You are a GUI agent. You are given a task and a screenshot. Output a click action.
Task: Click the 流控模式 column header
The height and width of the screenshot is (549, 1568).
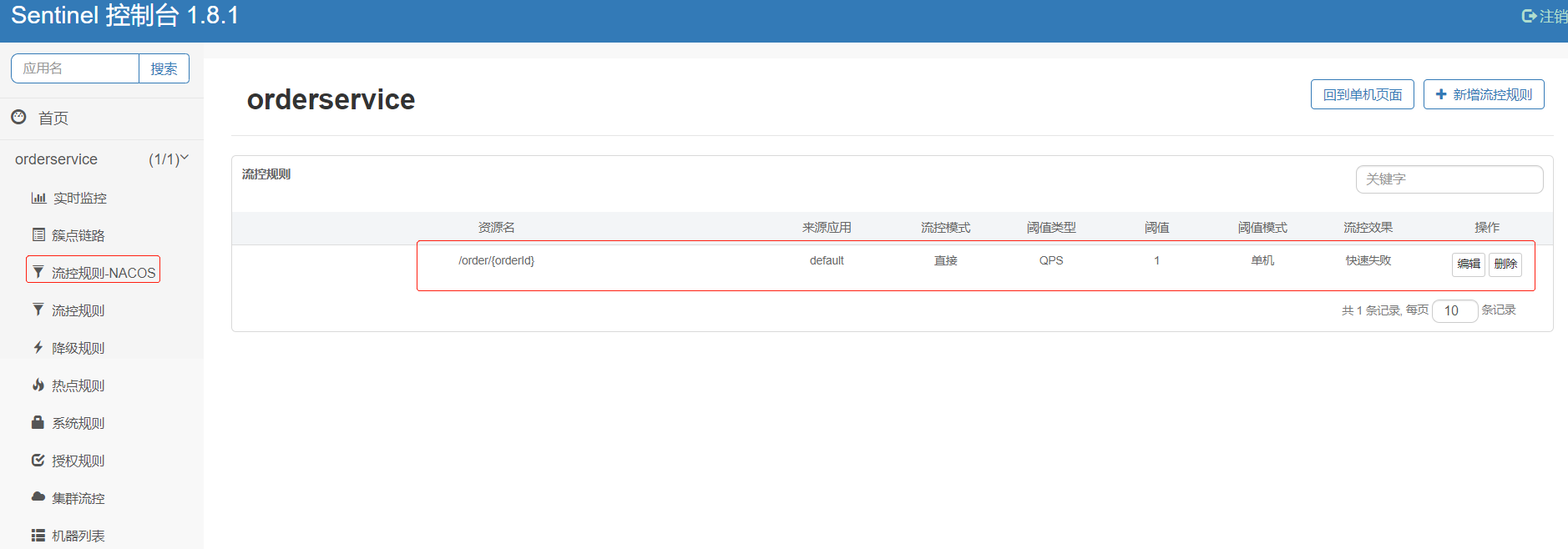pyautogui.click(x=945, y=227)
